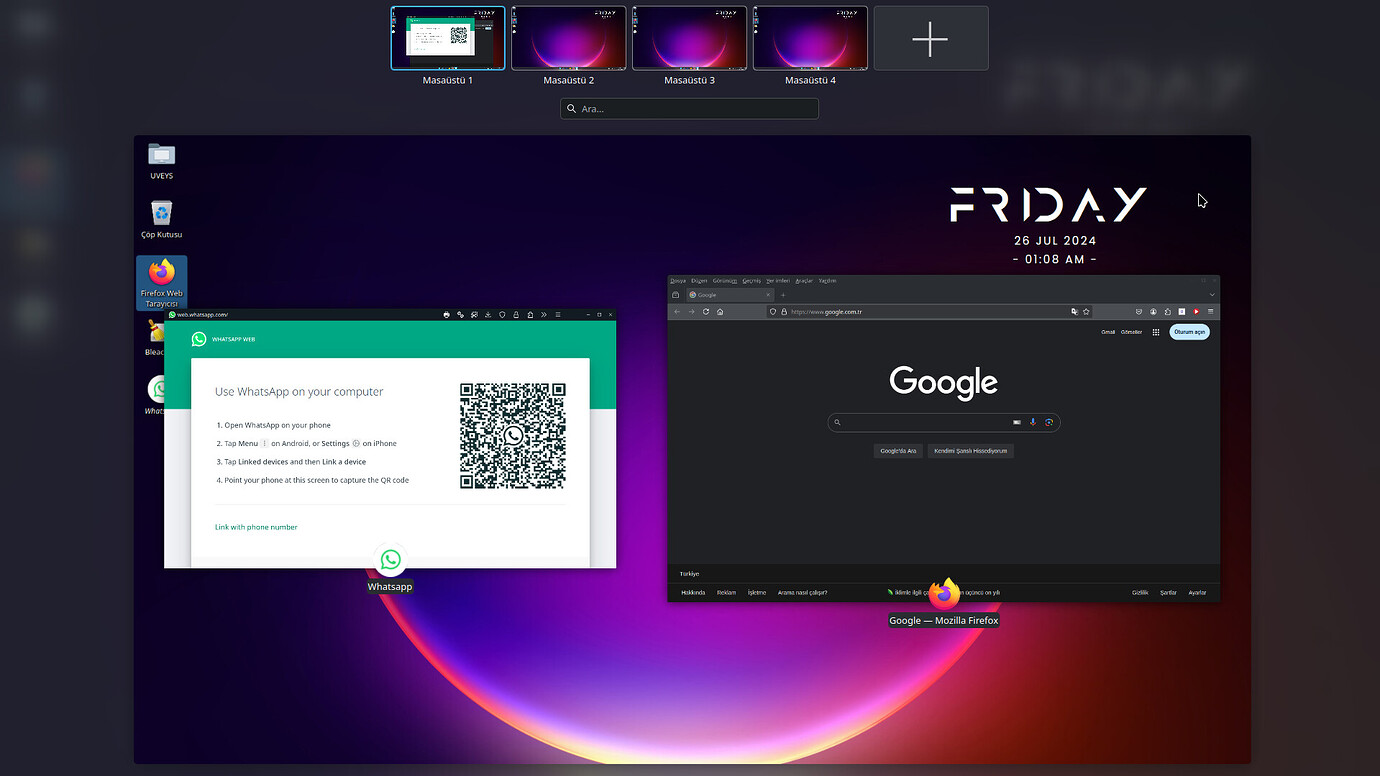This screenshot has height=776, width=1380.
Task: Open the Araçlar menu in Firefox
Action: (x=804, y=281)
